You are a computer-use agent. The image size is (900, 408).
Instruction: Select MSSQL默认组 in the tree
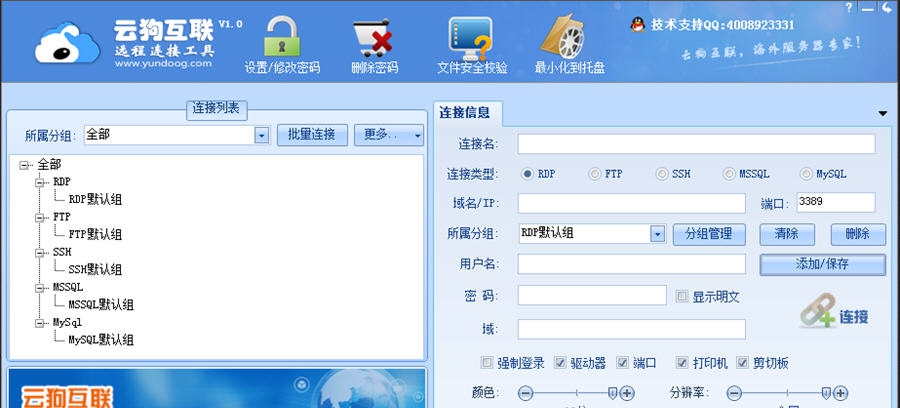[101, 305]
